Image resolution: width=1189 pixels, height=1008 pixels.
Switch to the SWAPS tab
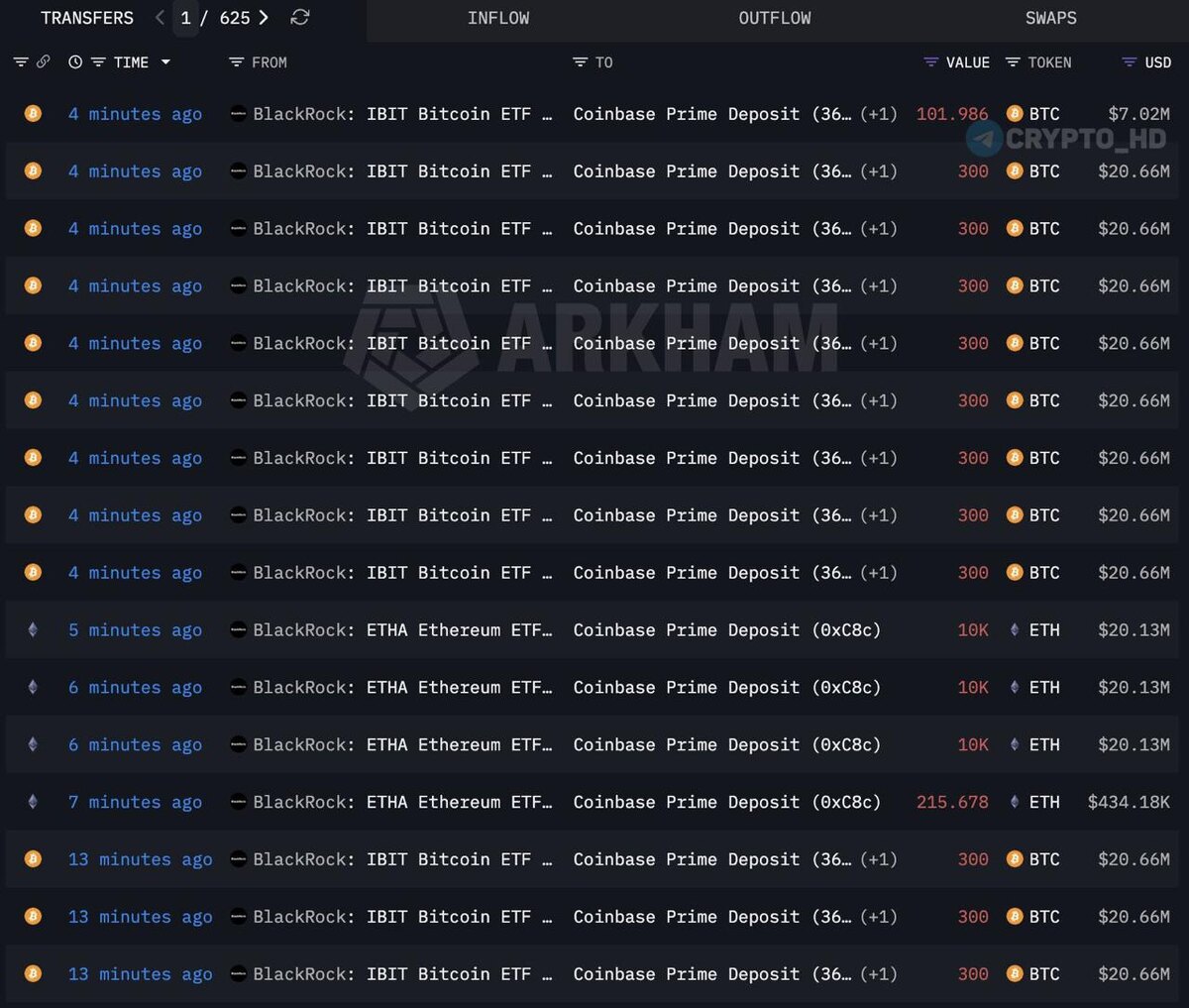pyautogui.click(x=1051, y=18)
